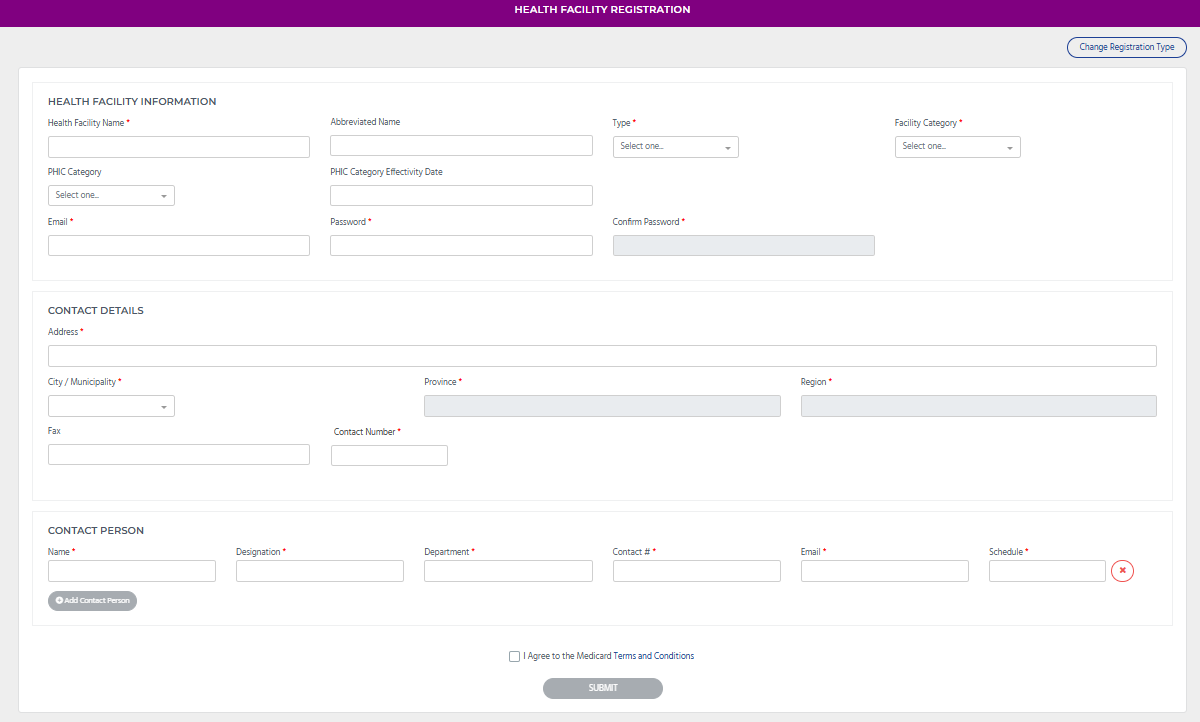Focus the Contact Number field

point(389,456)
